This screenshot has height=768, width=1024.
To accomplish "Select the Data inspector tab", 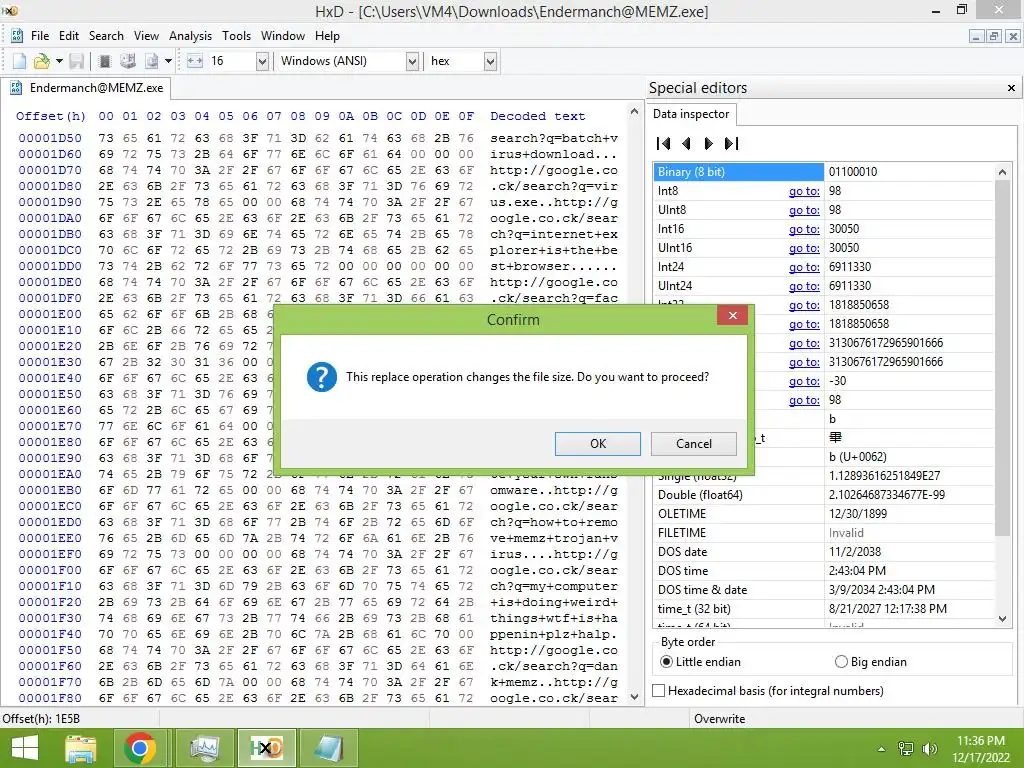I will pyautogui.click(x=691, y=114).
